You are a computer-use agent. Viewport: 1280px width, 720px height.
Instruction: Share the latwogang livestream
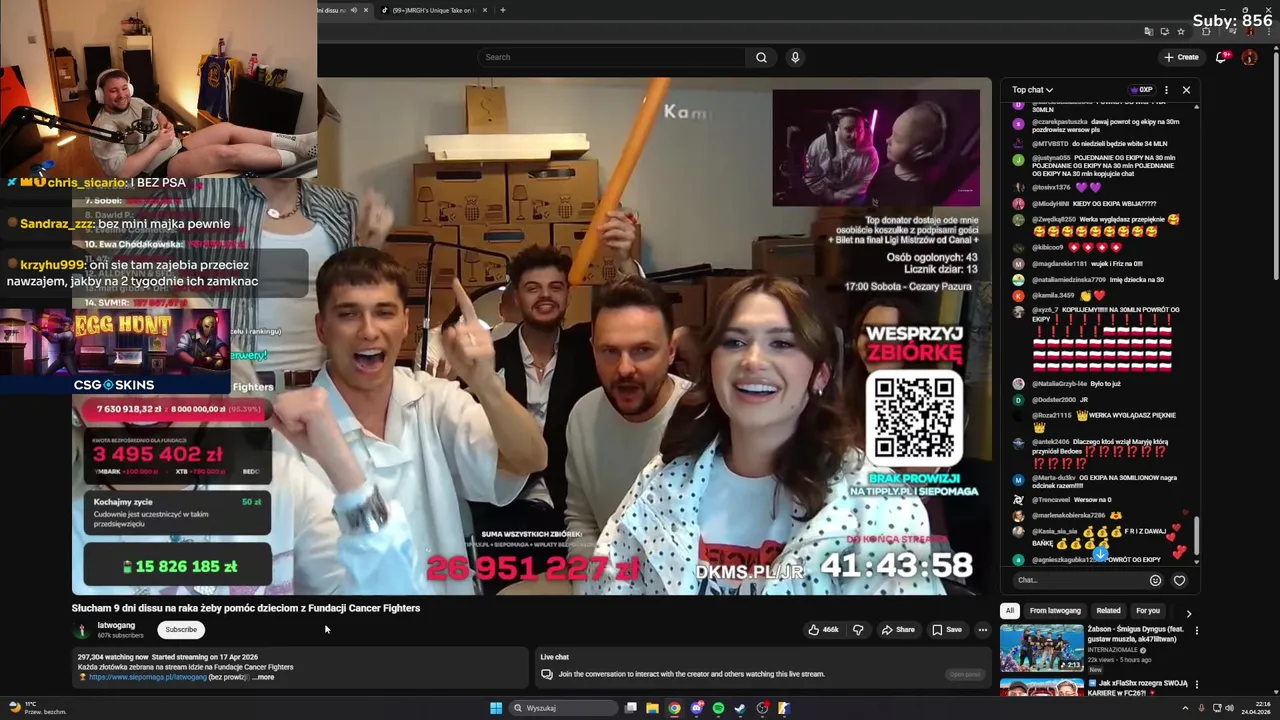point(897,630)
